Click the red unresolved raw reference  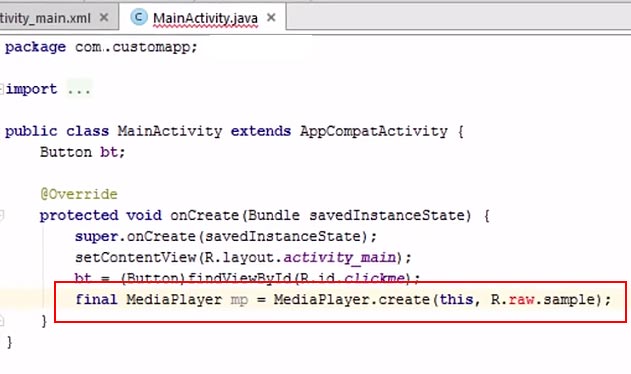pyautogui.click(x=522, y=300)
